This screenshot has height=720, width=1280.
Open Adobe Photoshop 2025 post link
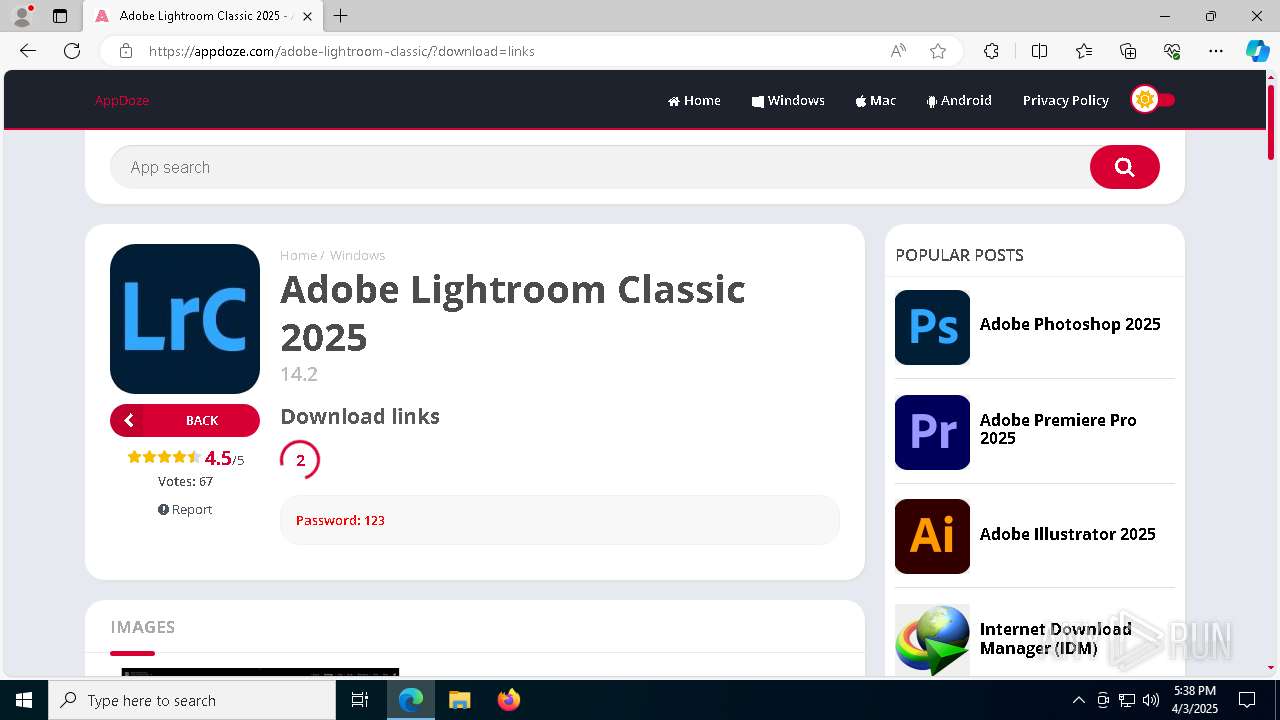1070,324
